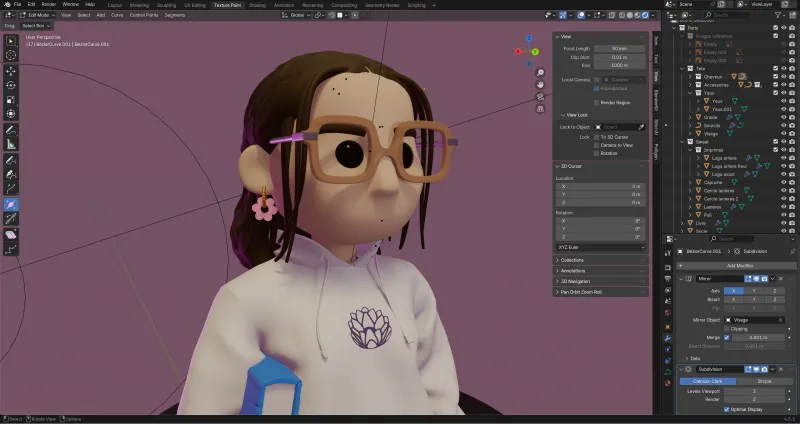Image resolution: width=800 pixels, height=424 pixels.
Task: Expand the Collections panel in the sidebar
Action: 601,260
